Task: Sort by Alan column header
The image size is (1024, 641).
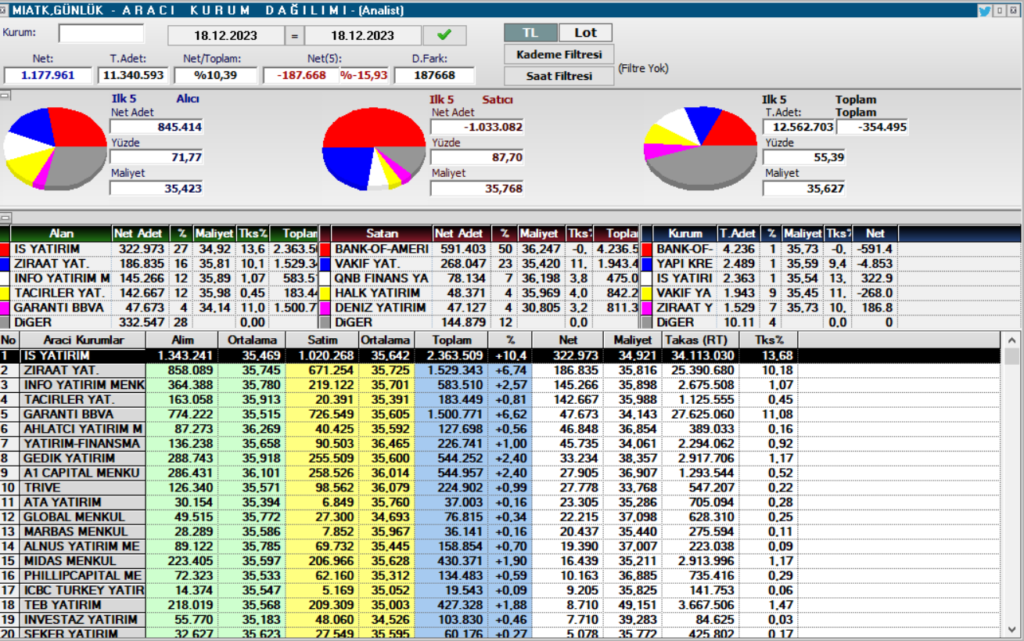Action: coord(61,234)
